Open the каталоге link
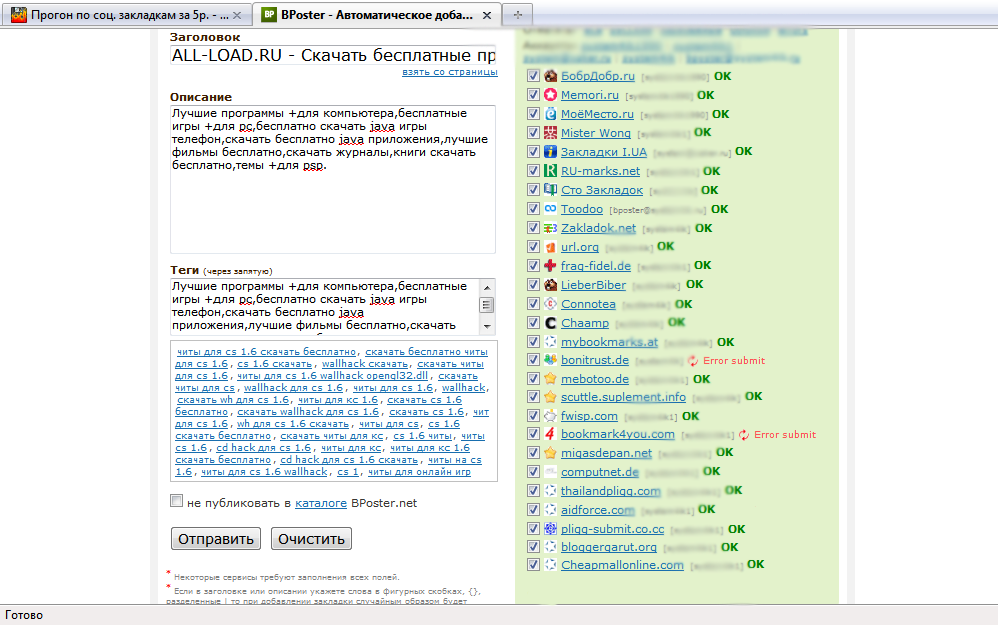 coord(321,503)
